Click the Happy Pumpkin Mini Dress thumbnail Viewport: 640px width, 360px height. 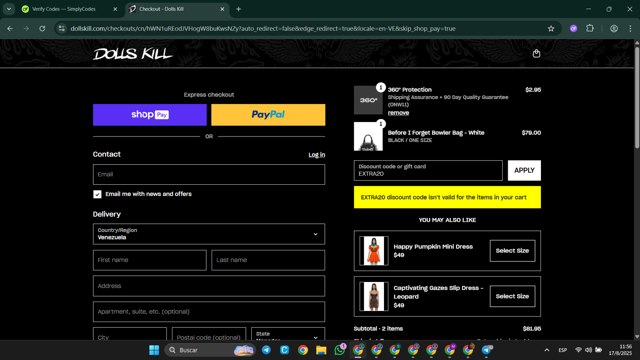click(374, 251)
